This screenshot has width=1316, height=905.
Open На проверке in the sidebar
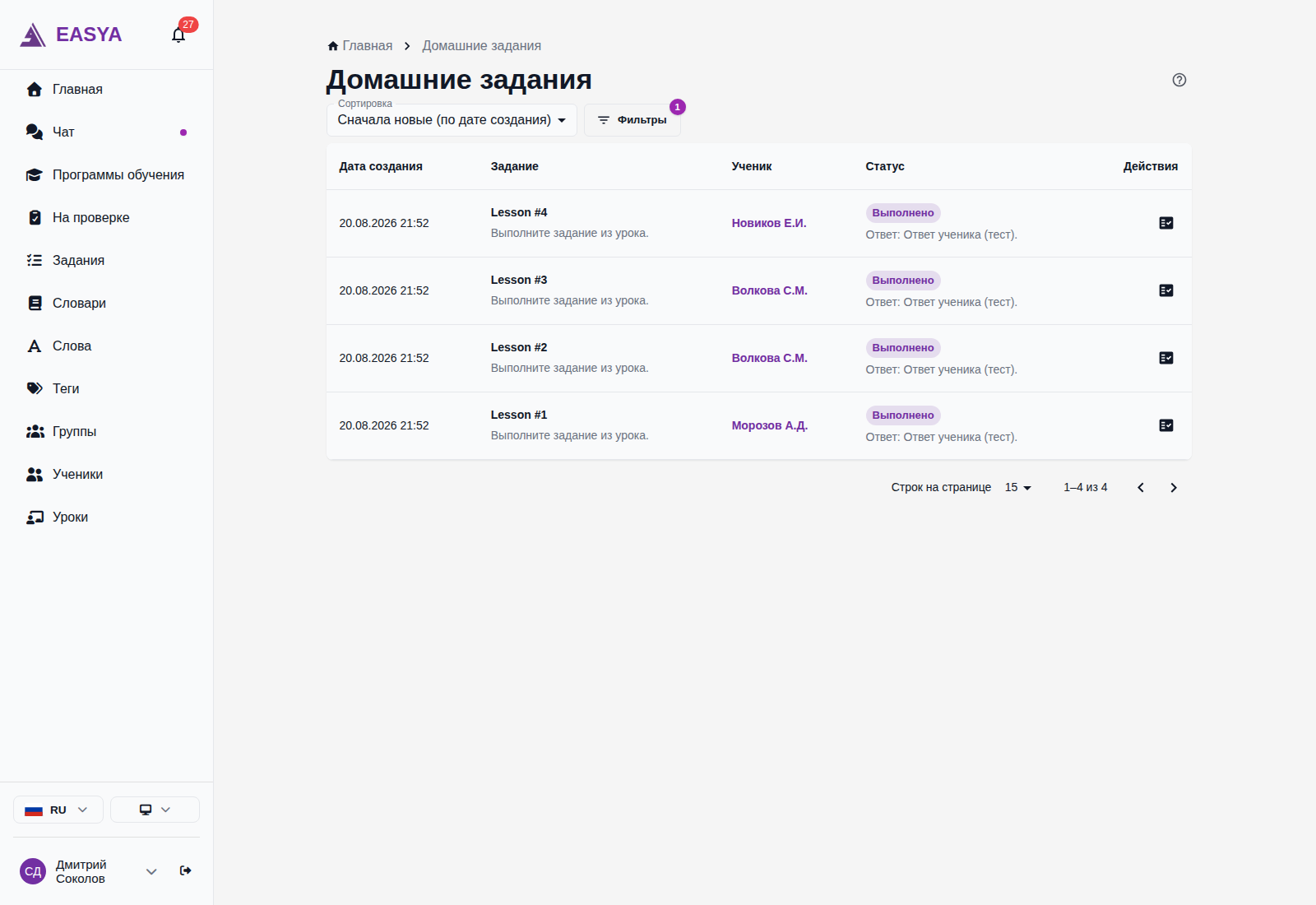pyautogui.click(x=107, y=218)
